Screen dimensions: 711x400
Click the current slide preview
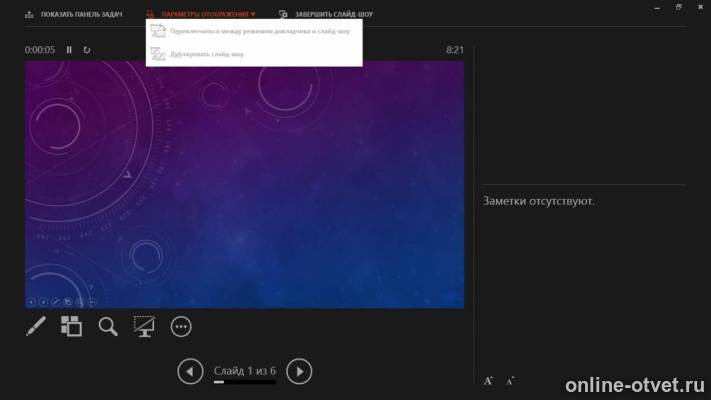244,185
